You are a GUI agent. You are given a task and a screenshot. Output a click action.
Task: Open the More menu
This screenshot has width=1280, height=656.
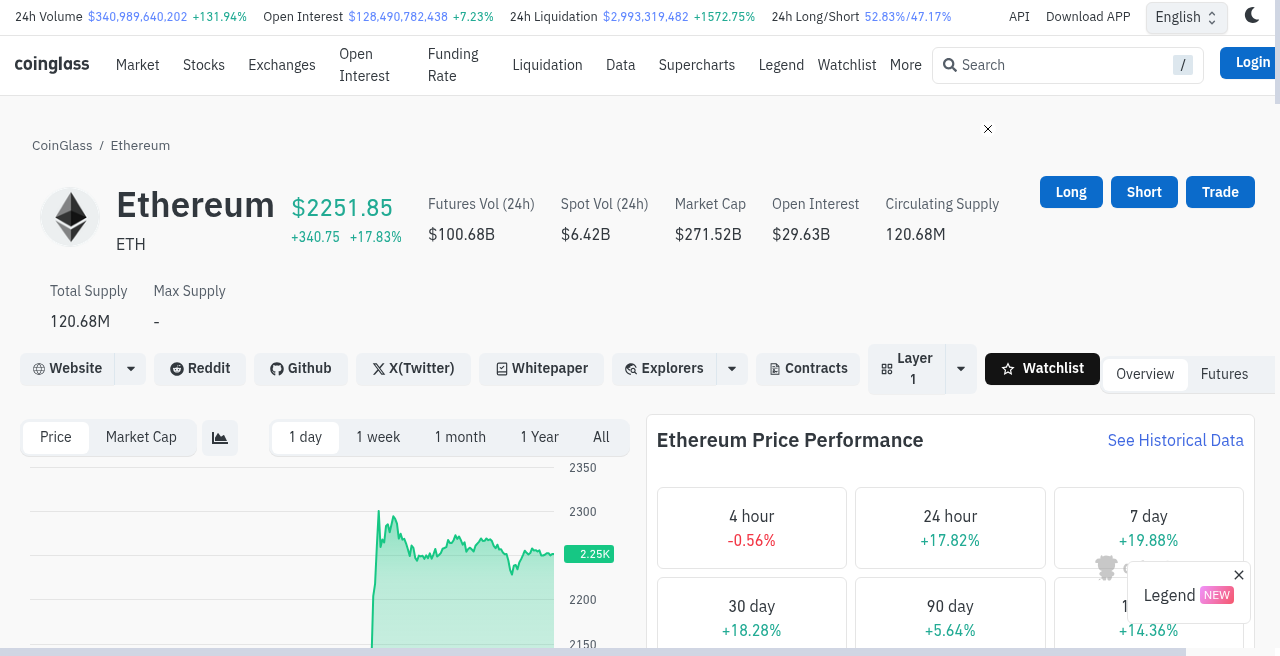tap(906, 65)
